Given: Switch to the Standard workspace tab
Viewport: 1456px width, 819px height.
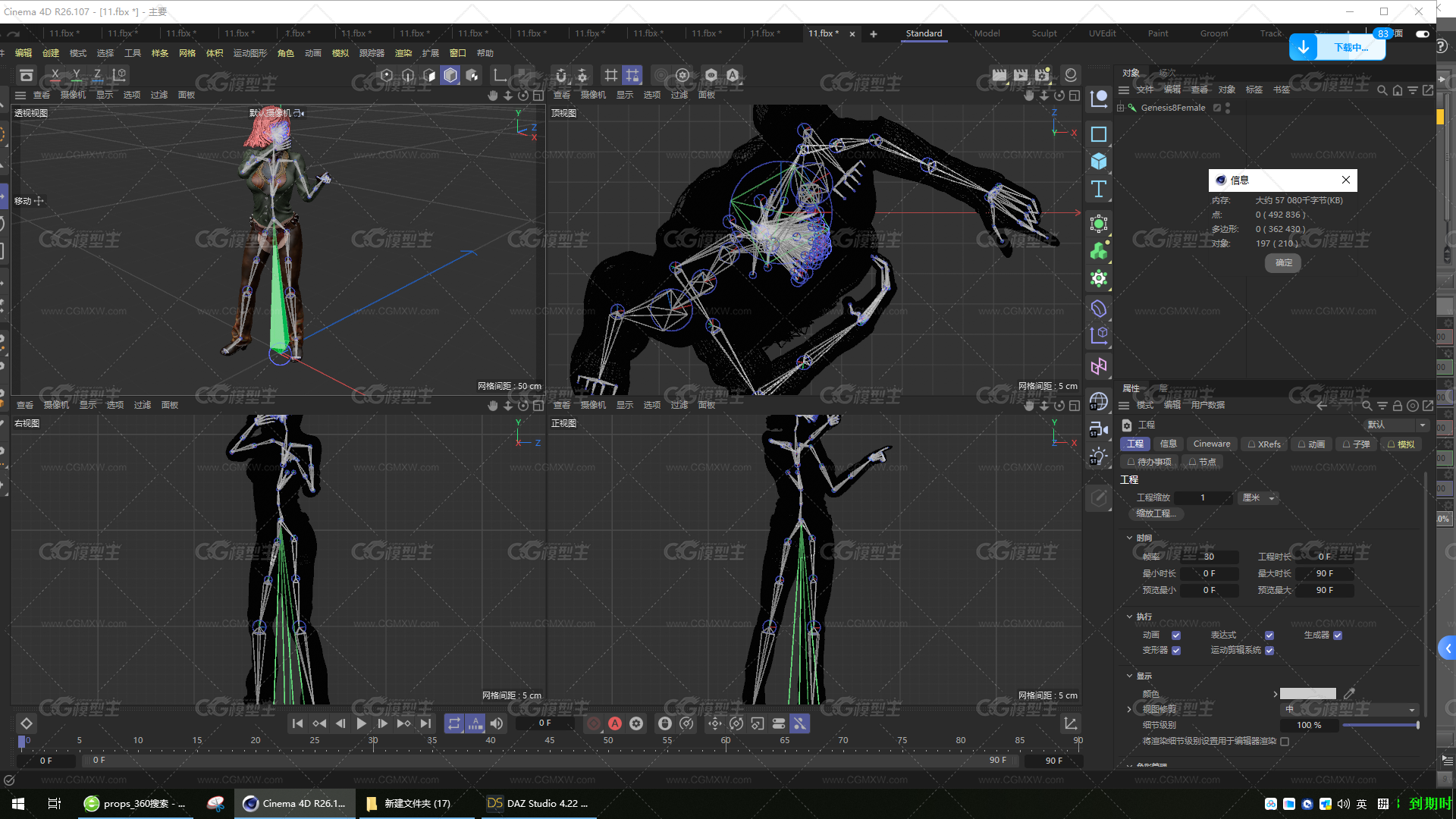Looking at the screenshot, I should coord(924,33).
